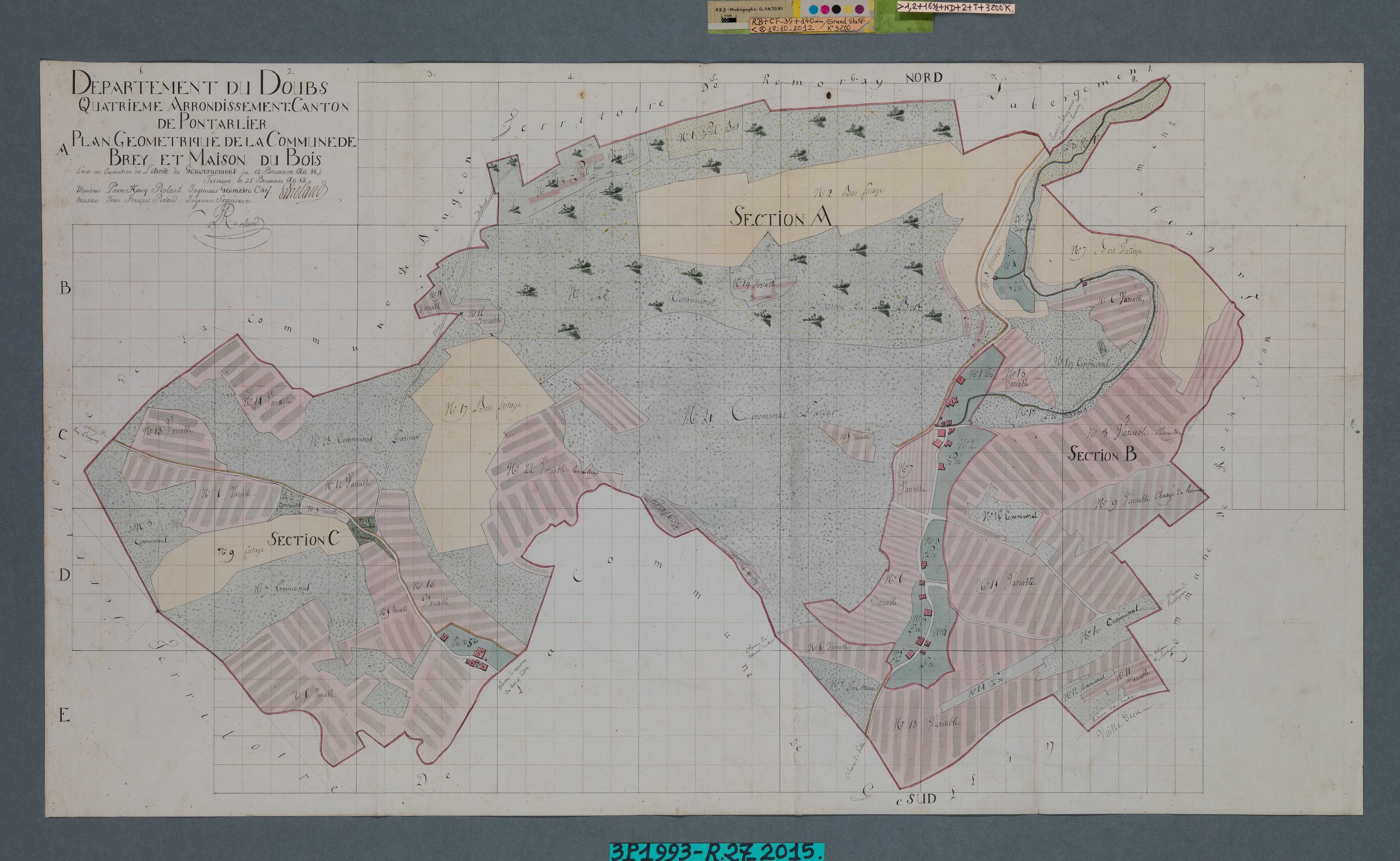
Task: Click the magenta calibration dot
Action: 825,10
